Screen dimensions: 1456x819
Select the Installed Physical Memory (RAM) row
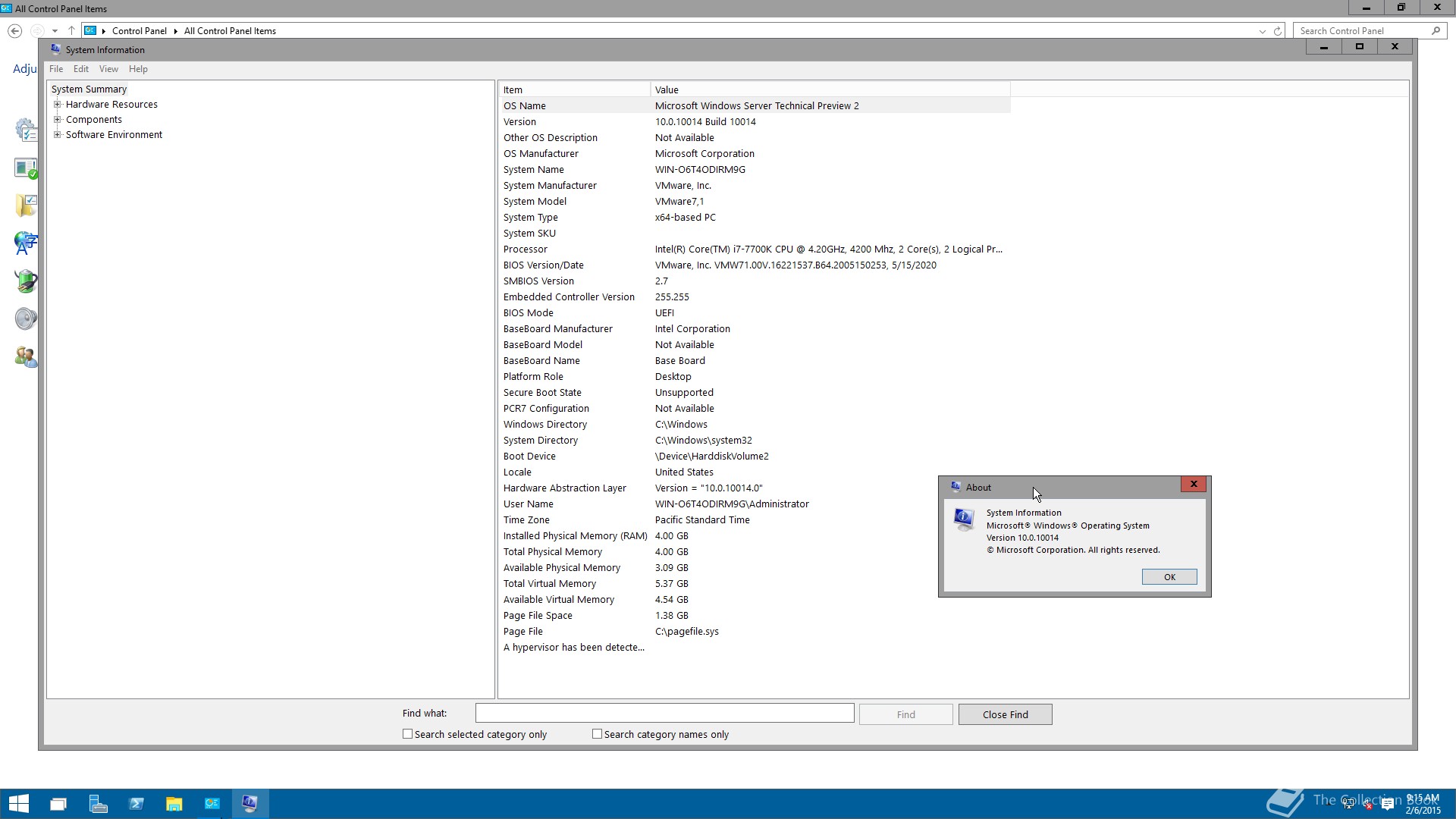[x=755, y=536]
